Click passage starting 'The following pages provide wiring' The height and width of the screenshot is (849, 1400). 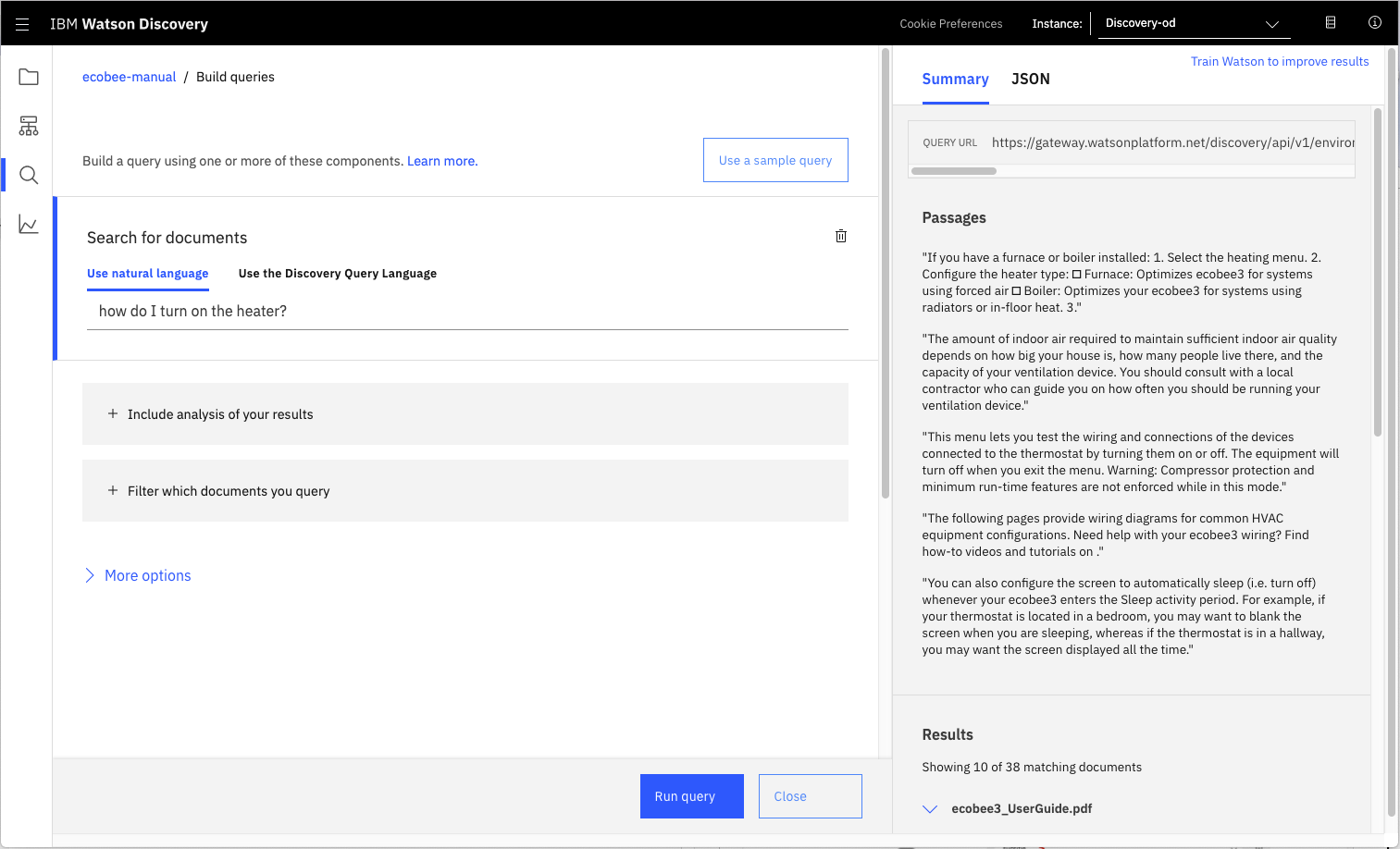click(1115, 535)
